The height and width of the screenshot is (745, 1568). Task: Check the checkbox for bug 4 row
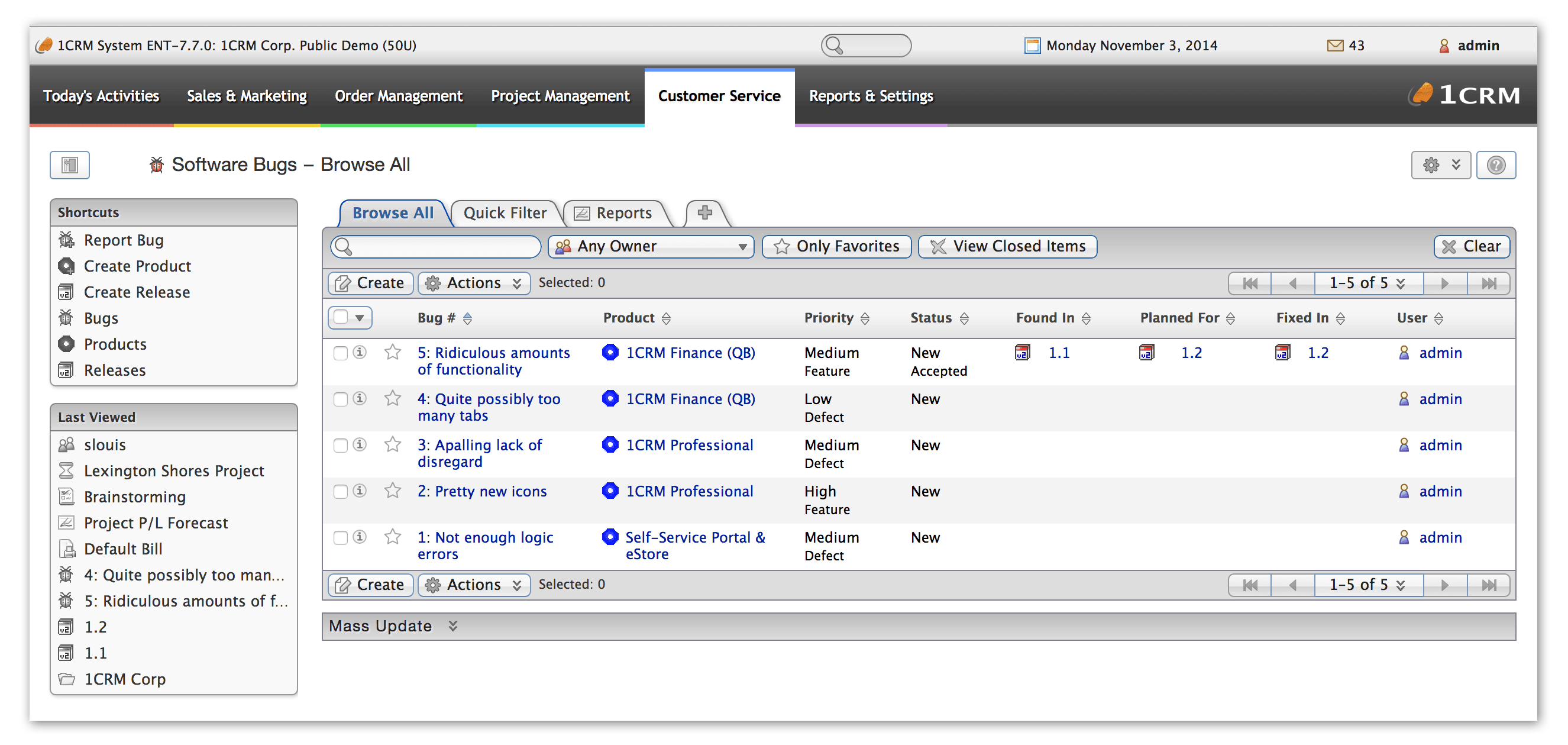point(340,399)
